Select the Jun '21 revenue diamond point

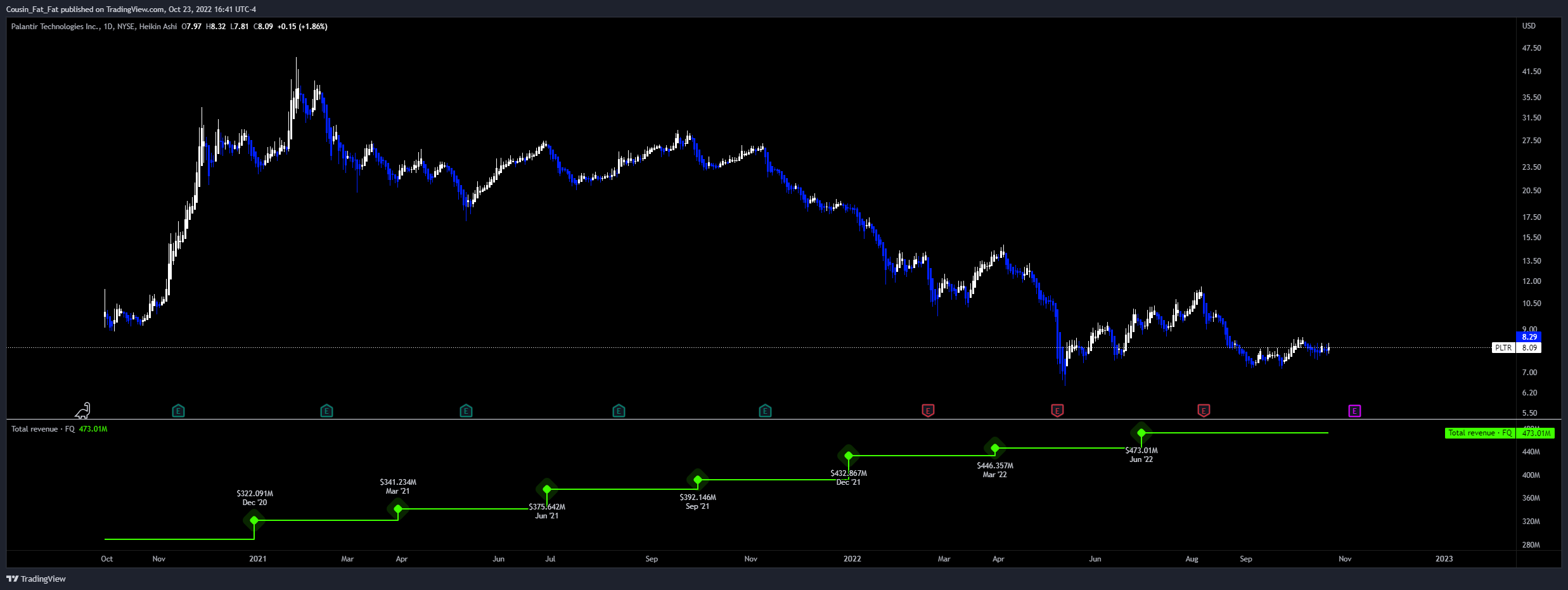(x=547, y=489)
